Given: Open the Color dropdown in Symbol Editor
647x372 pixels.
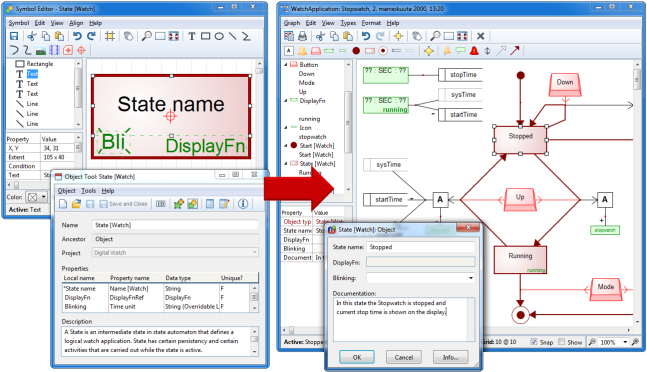Looking at the screenshot, I should pos(43,197).
